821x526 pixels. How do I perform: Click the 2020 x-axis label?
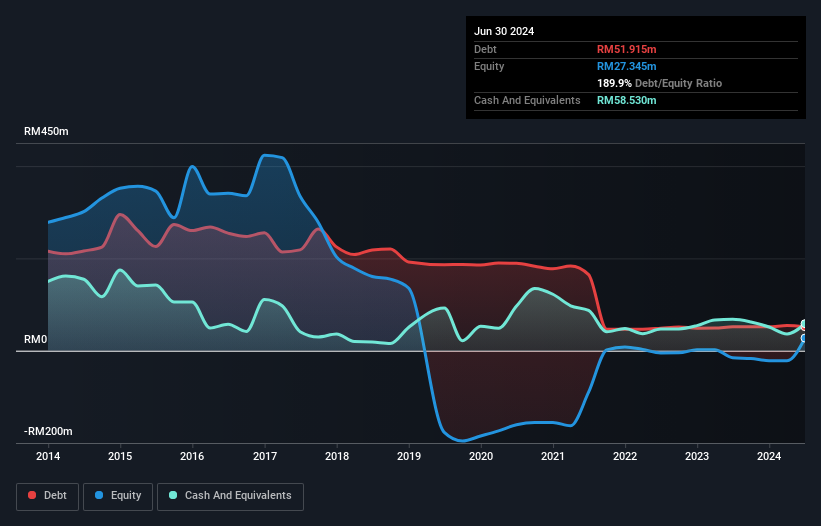481,456
